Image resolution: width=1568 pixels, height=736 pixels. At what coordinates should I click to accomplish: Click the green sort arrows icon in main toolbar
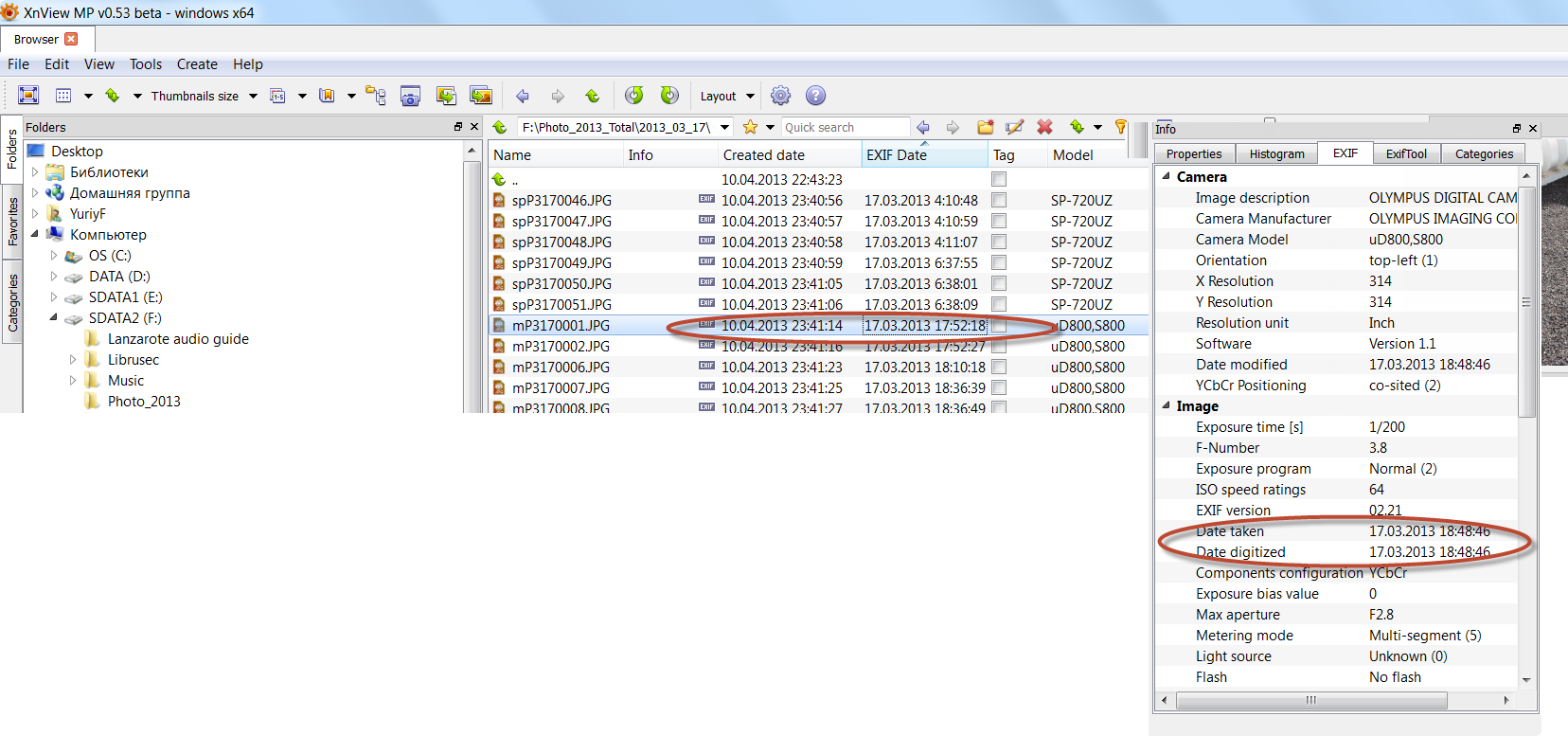pyautogui.click(x=113, y=96)
